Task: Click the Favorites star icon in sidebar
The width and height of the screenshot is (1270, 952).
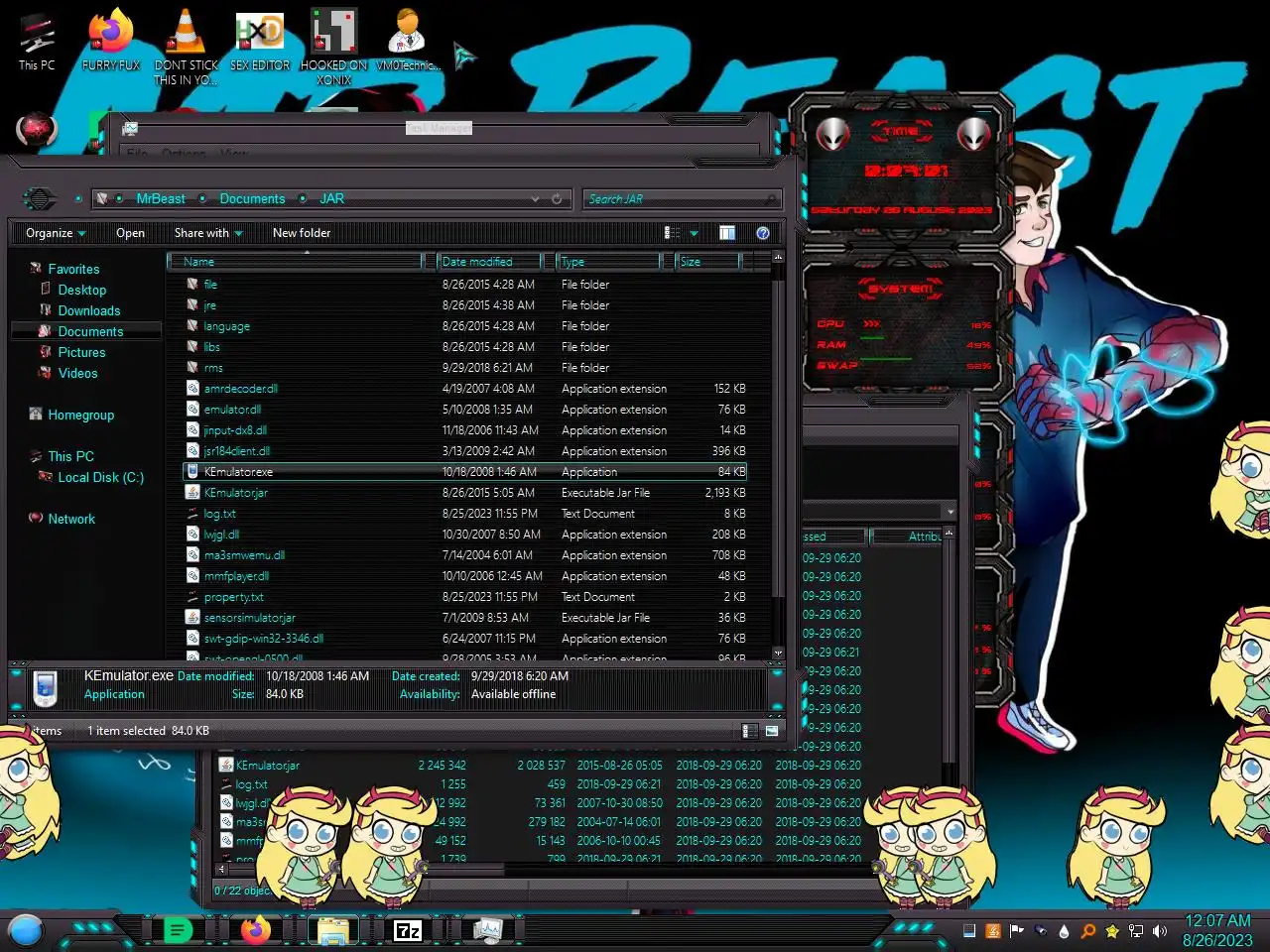Action: point(36,269)
